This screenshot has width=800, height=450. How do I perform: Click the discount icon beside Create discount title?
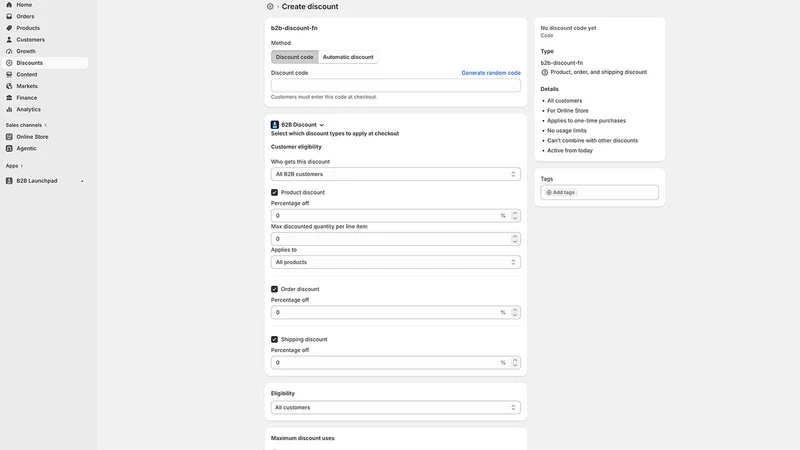(x=270, y=7)
